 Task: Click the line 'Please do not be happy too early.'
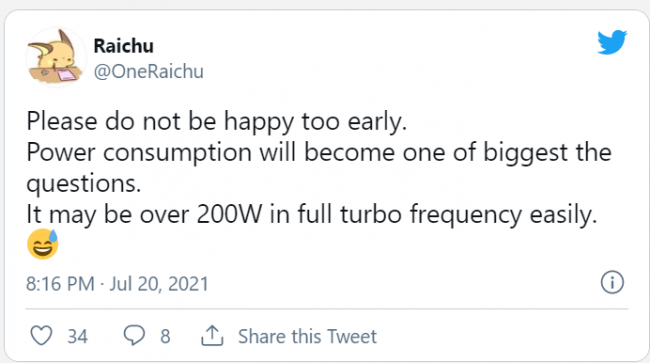pyautogui.click(x=217, y=121)
